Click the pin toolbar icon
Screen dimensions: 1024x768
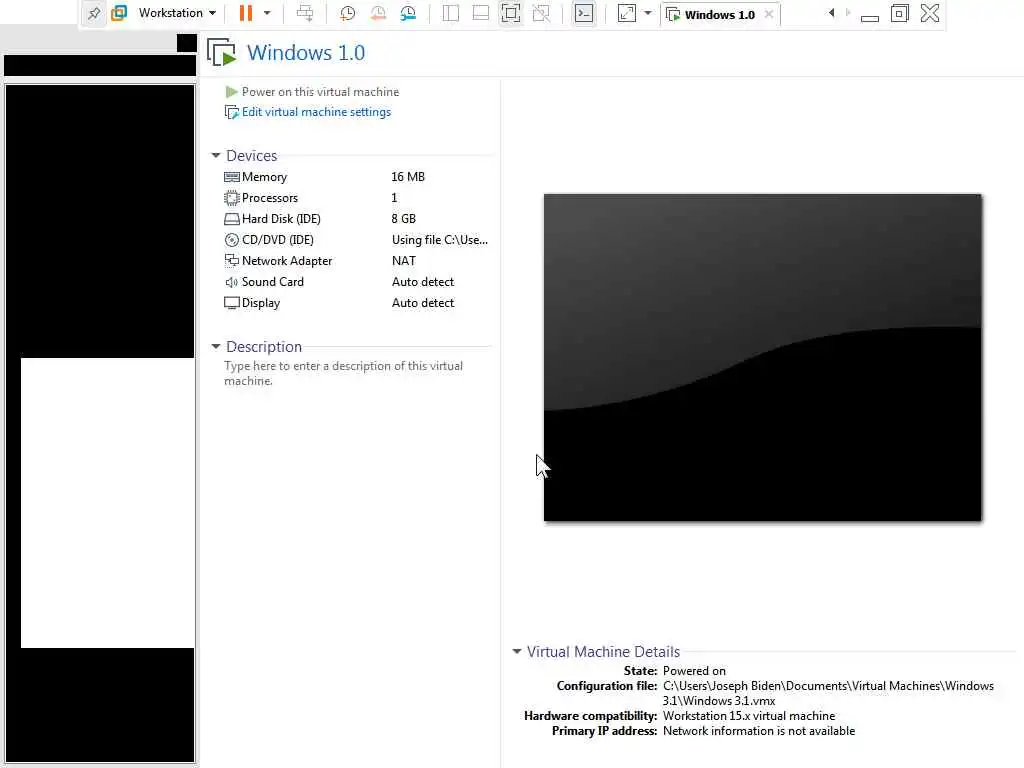[94, 13]
